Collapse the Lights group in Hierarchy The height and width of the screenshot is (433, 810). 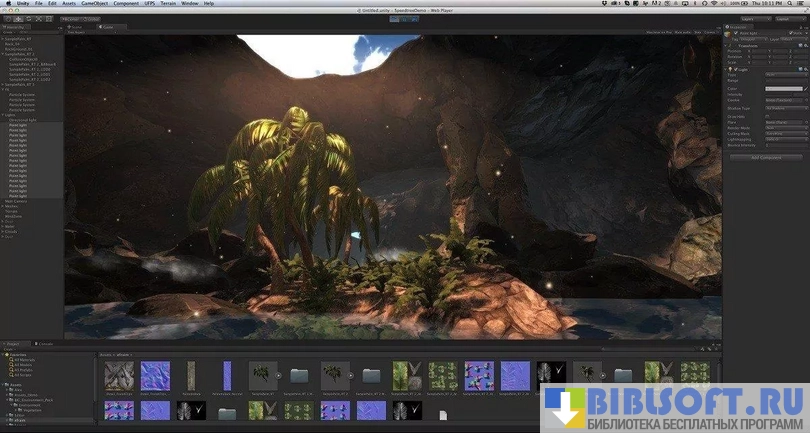click(x=3, y=115)
